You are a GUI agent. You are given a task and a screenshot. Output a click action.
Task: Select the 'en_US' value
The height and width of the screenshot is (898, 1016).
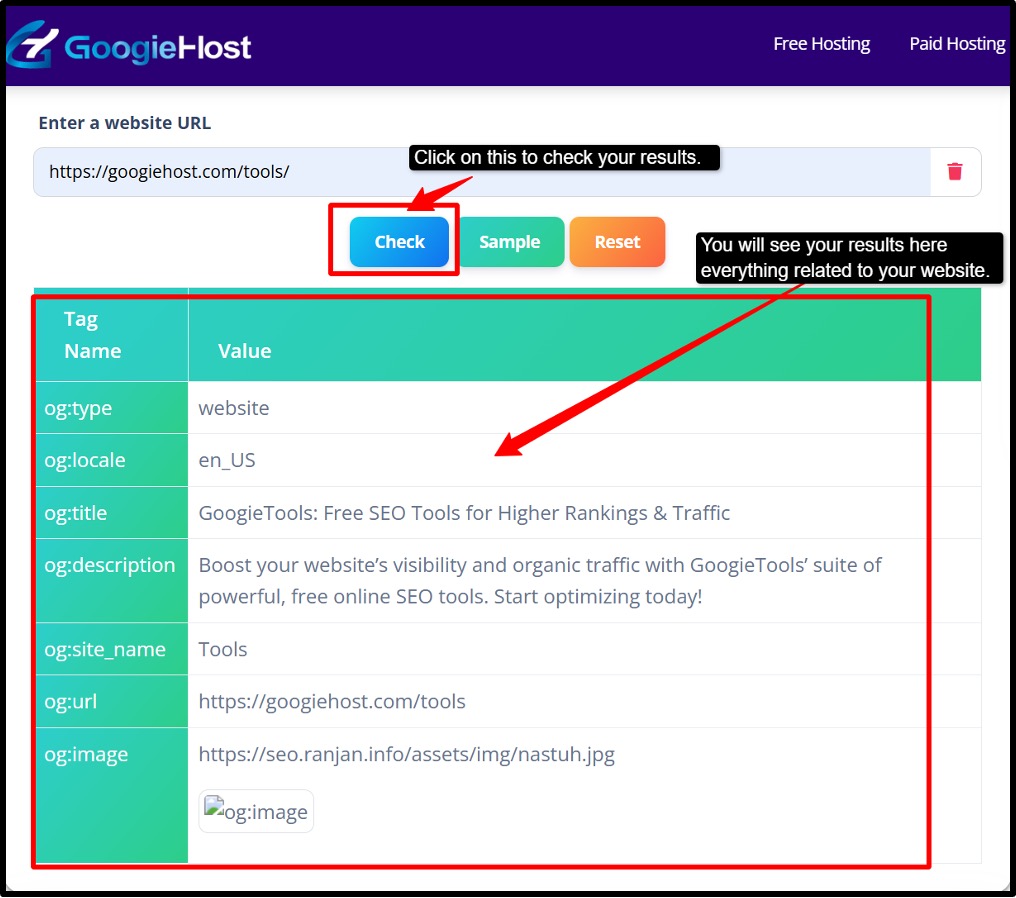pyautogui.click(x=227, y=461)
